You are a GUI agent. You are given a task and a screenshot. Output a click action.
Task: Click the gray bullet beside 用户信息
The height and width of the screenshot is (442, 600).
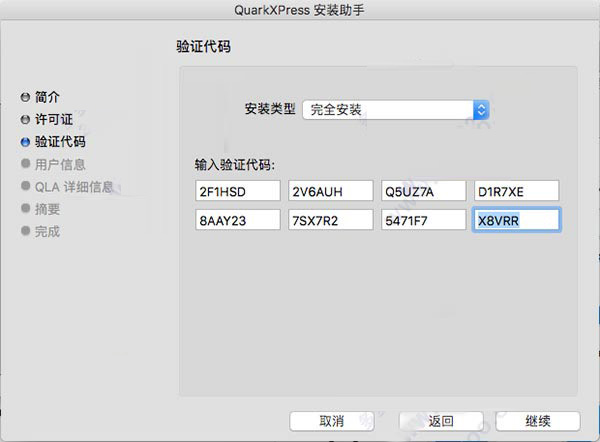[25, 164]
